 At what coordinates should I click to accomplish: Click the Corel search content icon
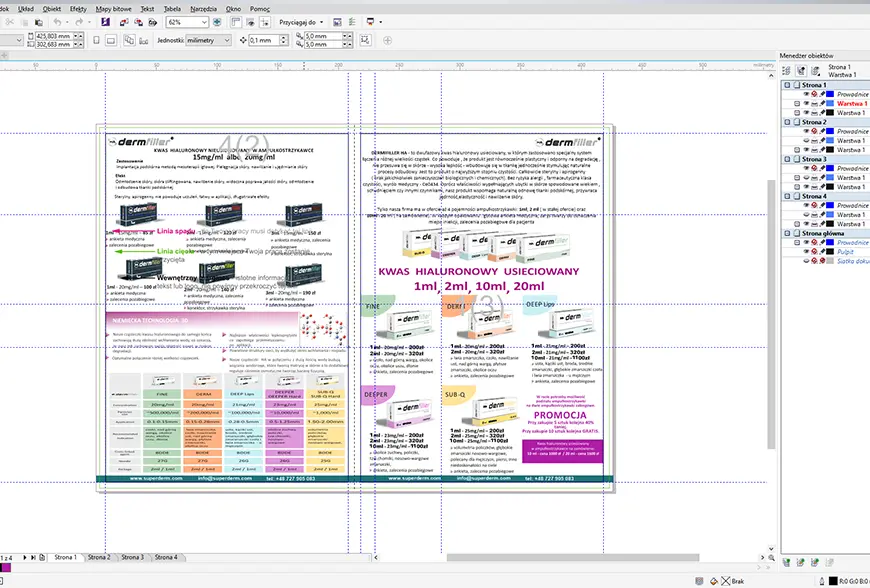(105, 22)
